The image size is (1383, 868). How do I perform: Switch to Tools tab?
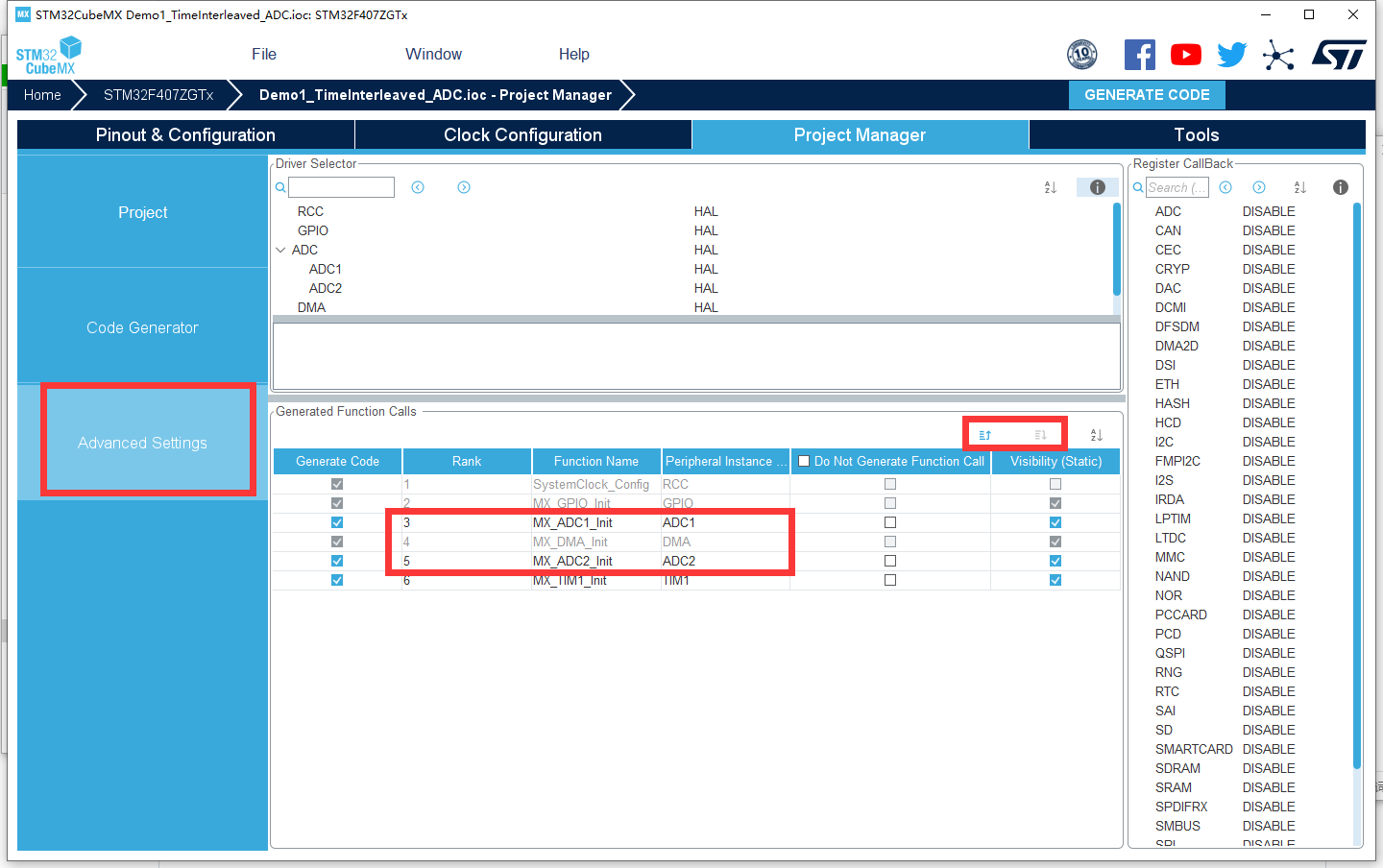1197,134
